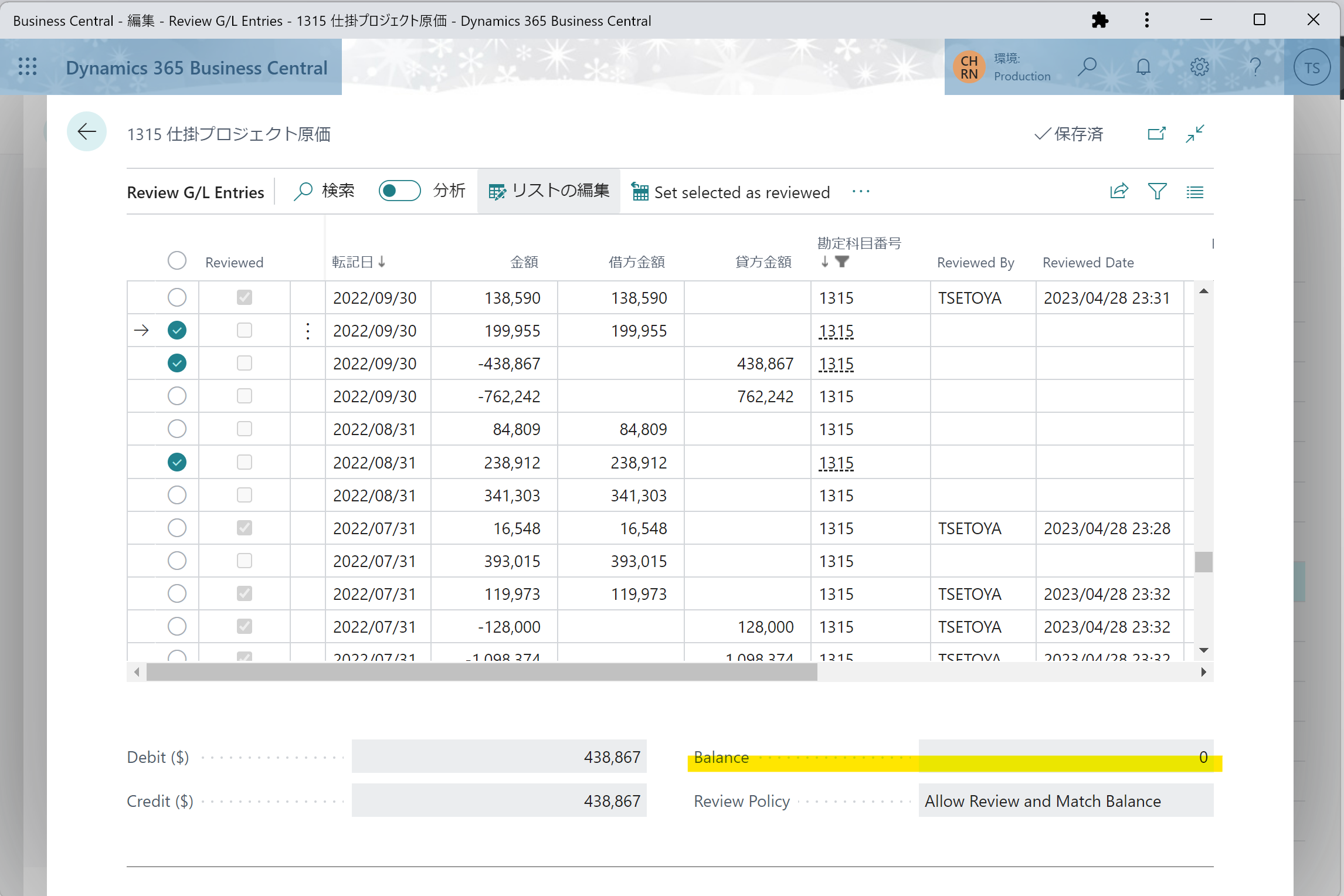This screenshot has height=896, width=1344.
Task: Click Review Policy field value
Action: 1066,800
